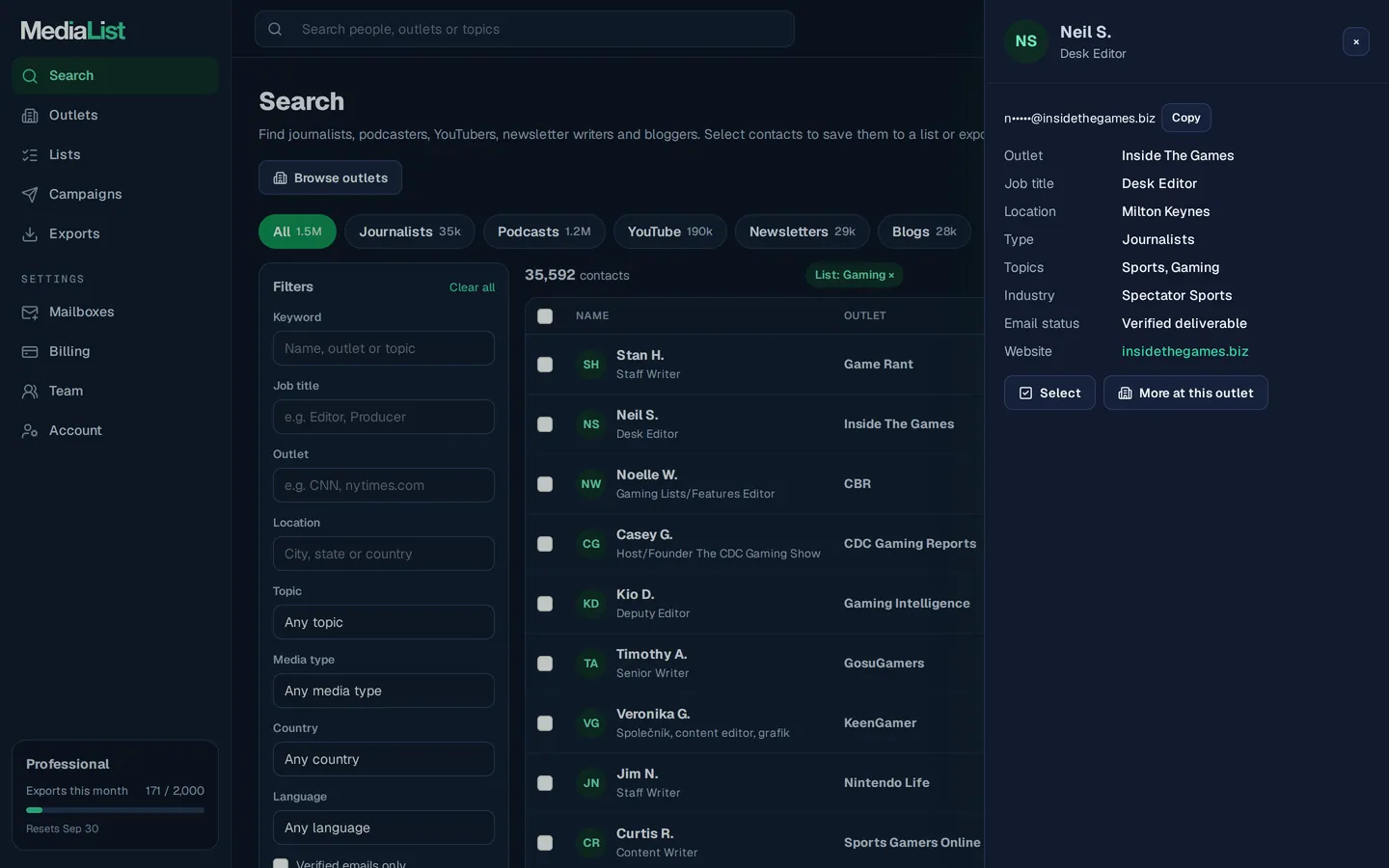This screenshot has width=1389, height=868.
Task: Focus the Job title filter input
Action: pos(384,417)
